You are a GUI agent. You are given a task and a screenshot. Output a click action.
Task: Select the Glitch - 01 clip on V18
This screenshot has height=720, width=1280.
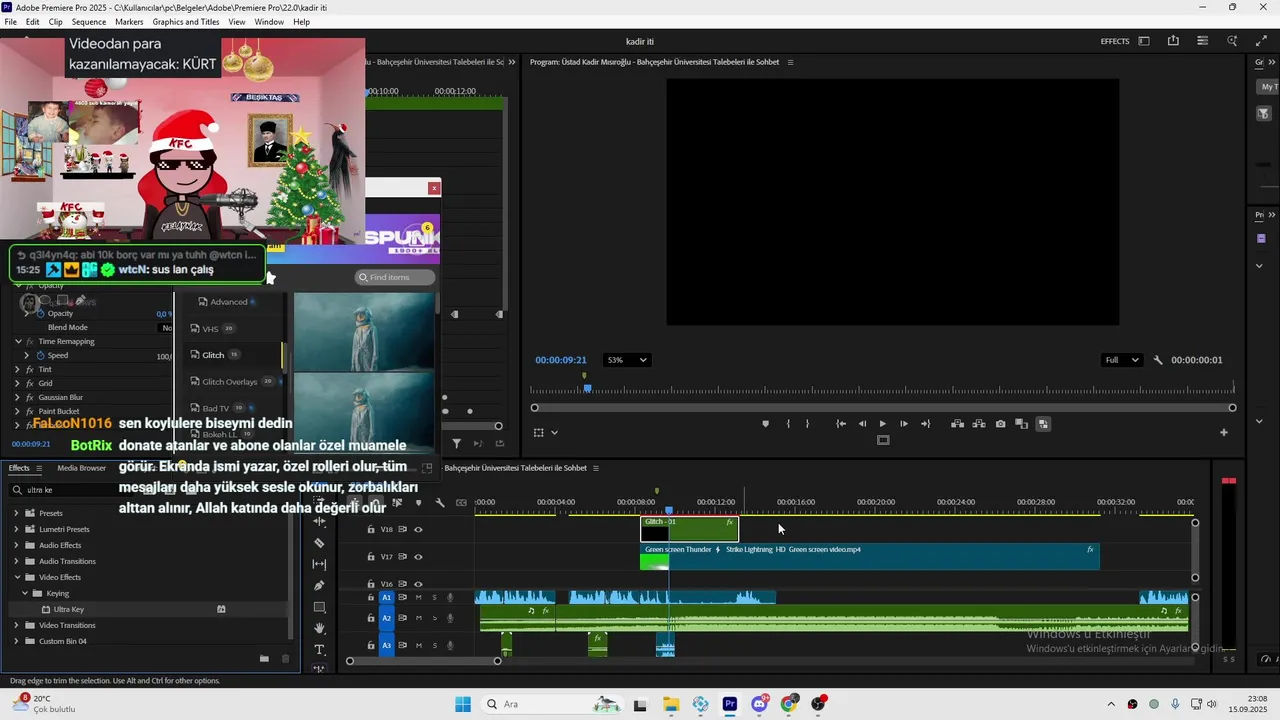689,530
